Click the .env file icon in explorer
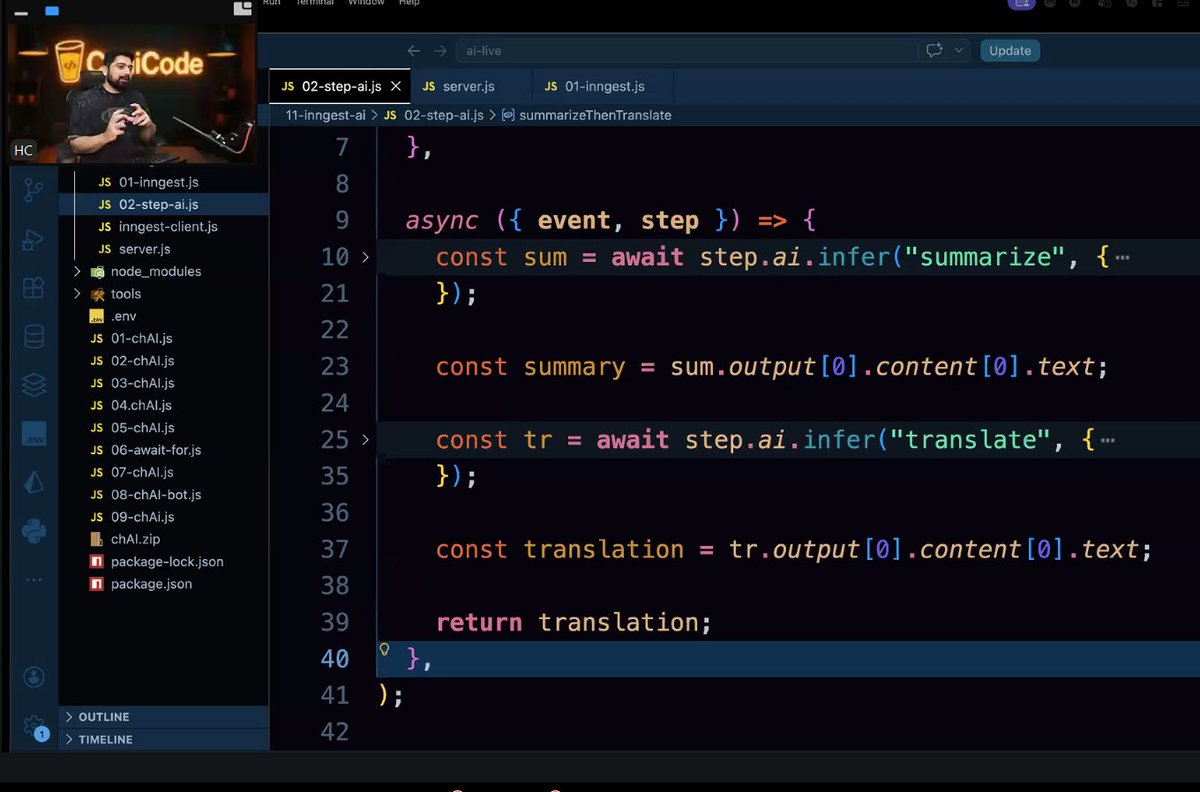Image resolution: width=1200 pixels, height=792 pixels. tap(97, 316)
